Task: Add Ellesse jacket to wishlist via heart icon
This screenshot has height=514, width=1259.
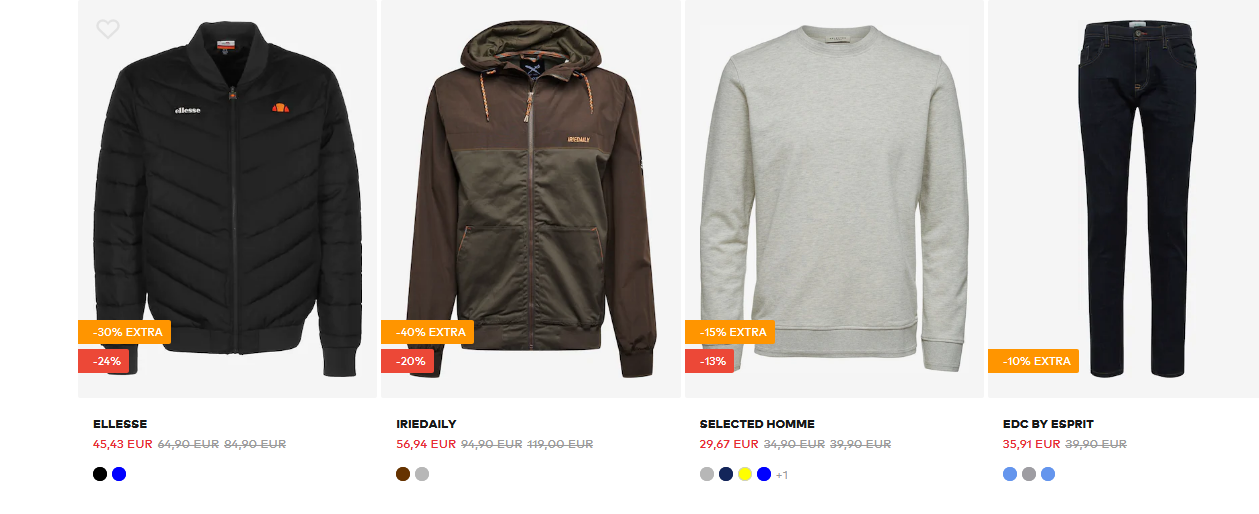Action: click(108, 29)
